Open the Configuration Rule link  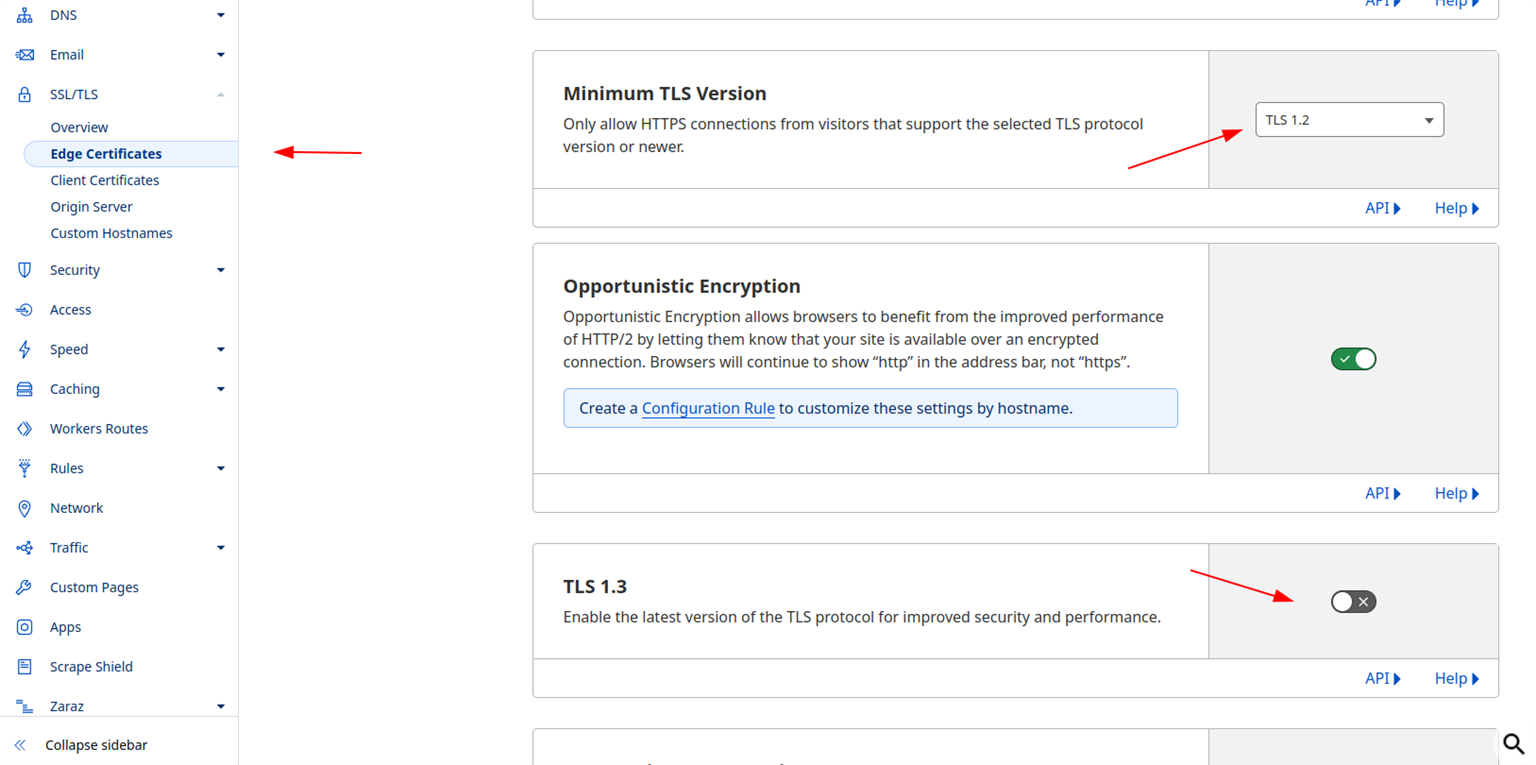(708, 408)
